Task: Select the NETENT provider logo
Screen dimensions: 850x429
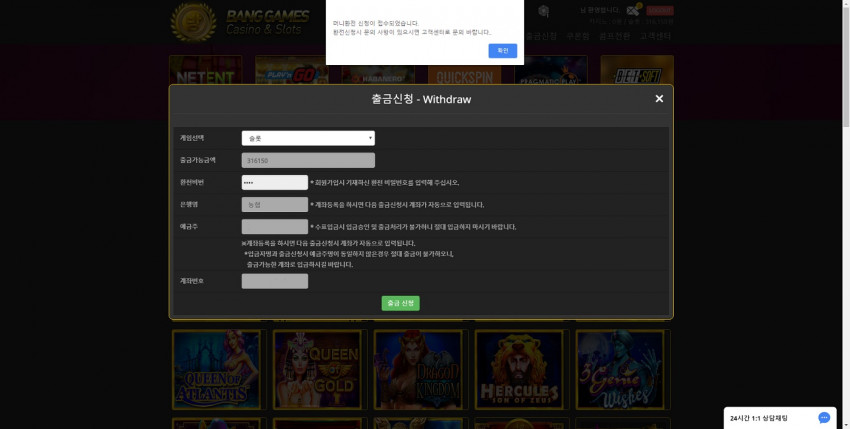Action: click(205, 69)
